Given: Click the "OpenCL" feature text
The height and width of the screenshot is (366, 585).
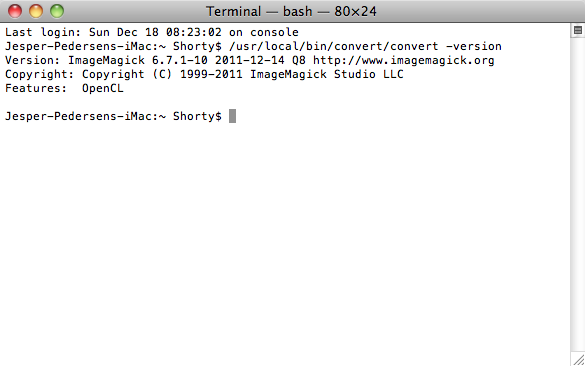Looking at the screenshot, I should coord(103,88).
